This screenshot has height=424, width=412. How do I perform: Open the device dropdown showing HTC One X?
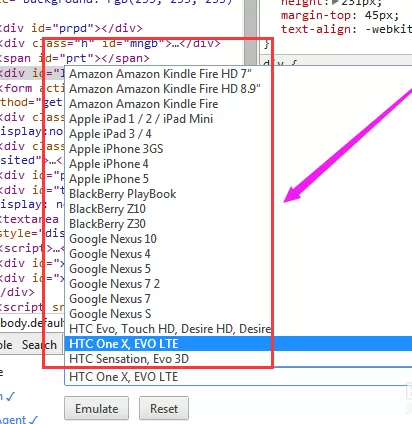pyautogui.click(x=238, y=377)
